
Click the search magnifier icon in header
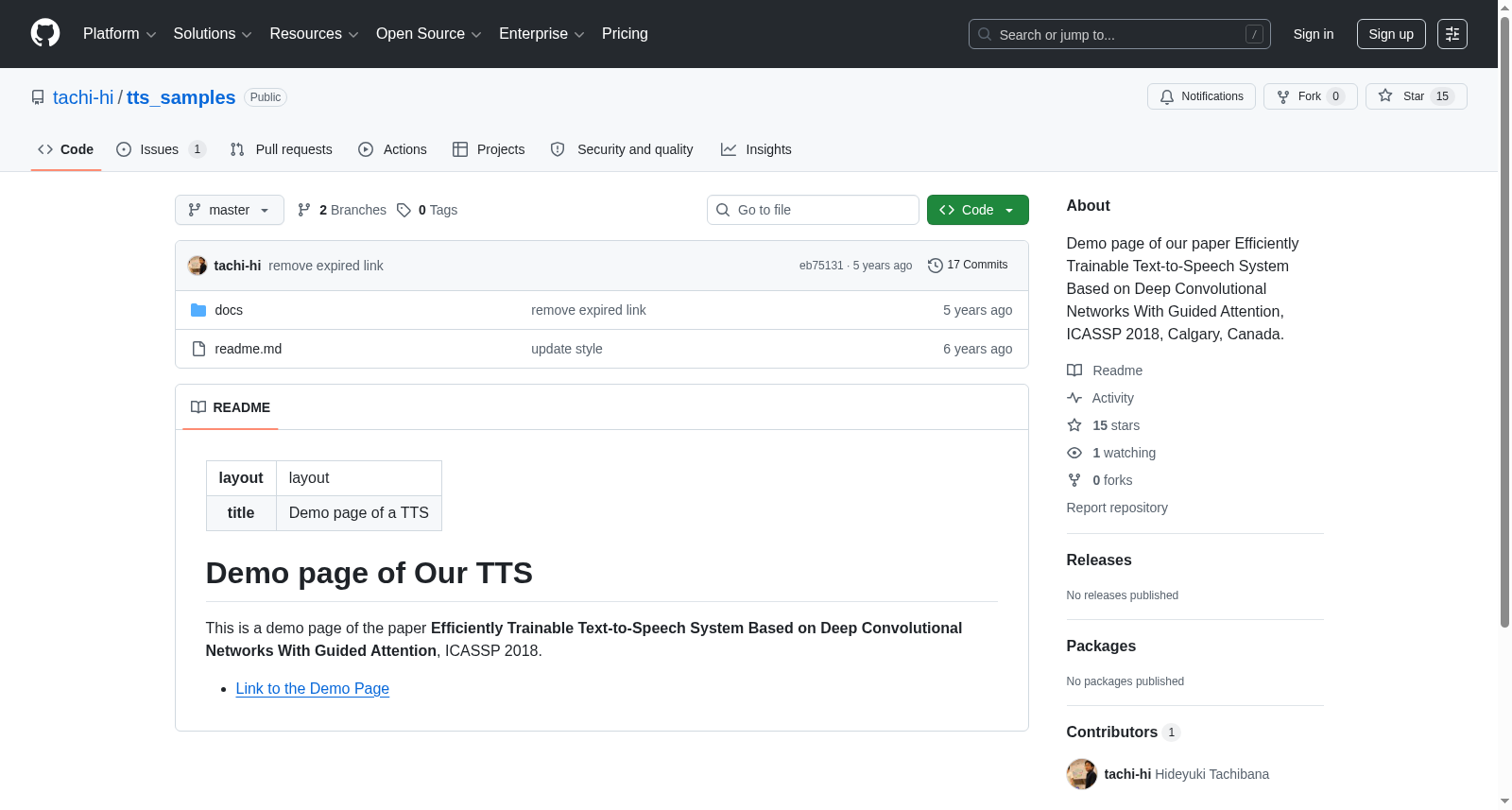985,34
